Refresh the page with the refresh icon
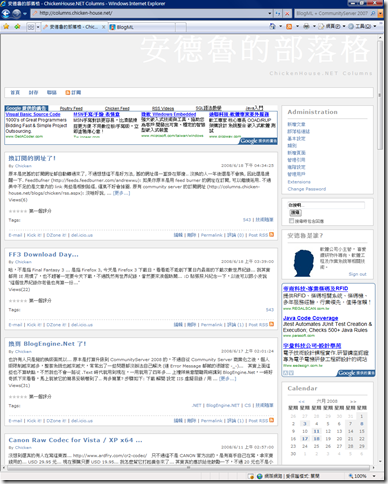 [278, 13]
